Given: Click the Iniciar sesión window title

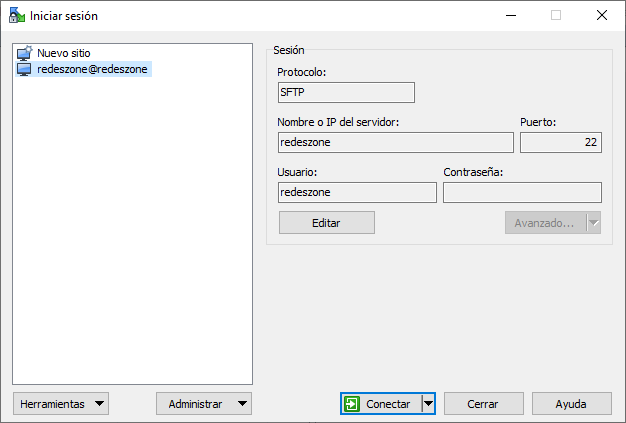Looking at the screenshot, I should pos(64,16).
